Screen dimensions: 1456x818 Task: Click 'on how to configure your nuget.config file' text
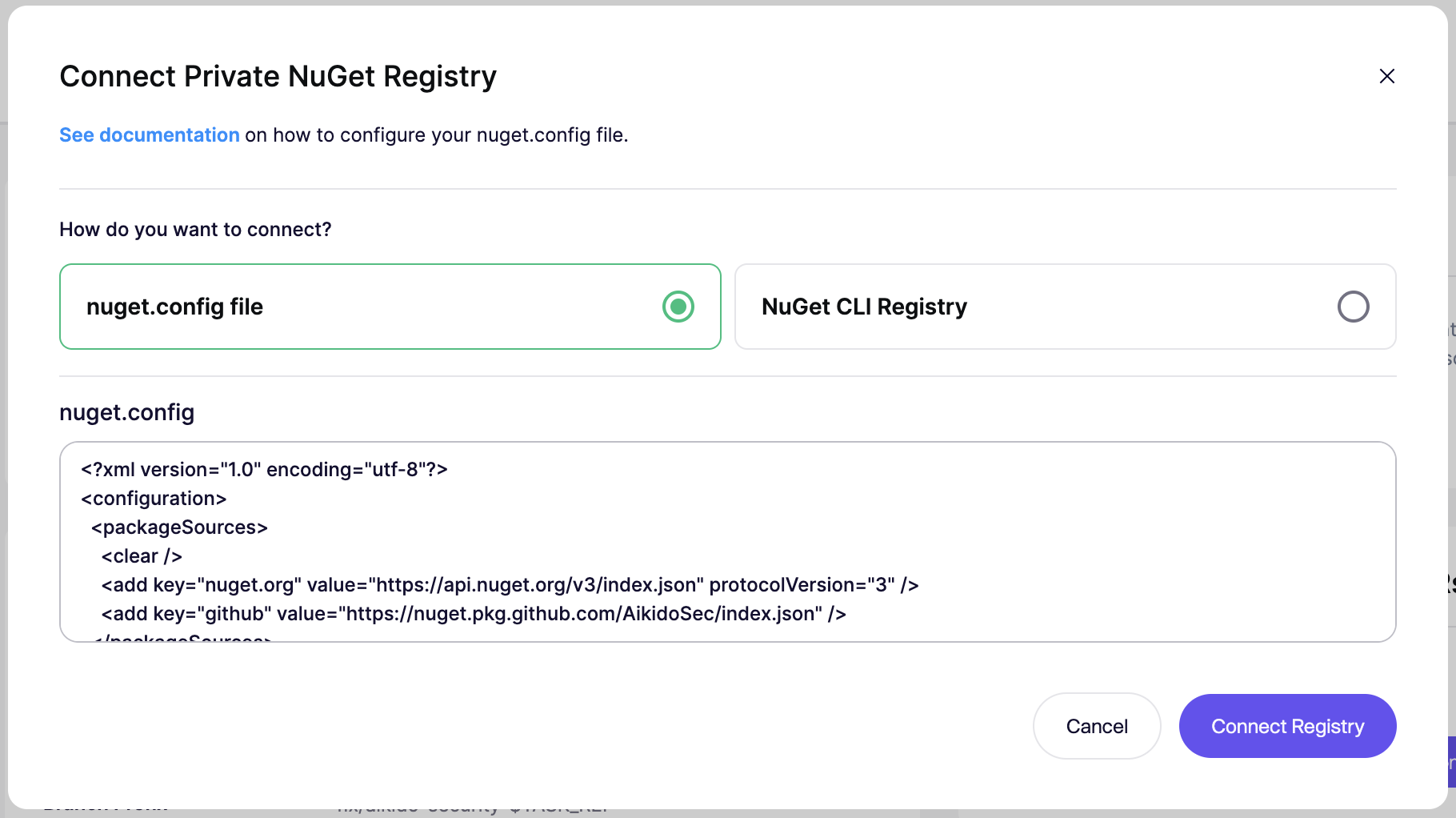click(436, 135)
